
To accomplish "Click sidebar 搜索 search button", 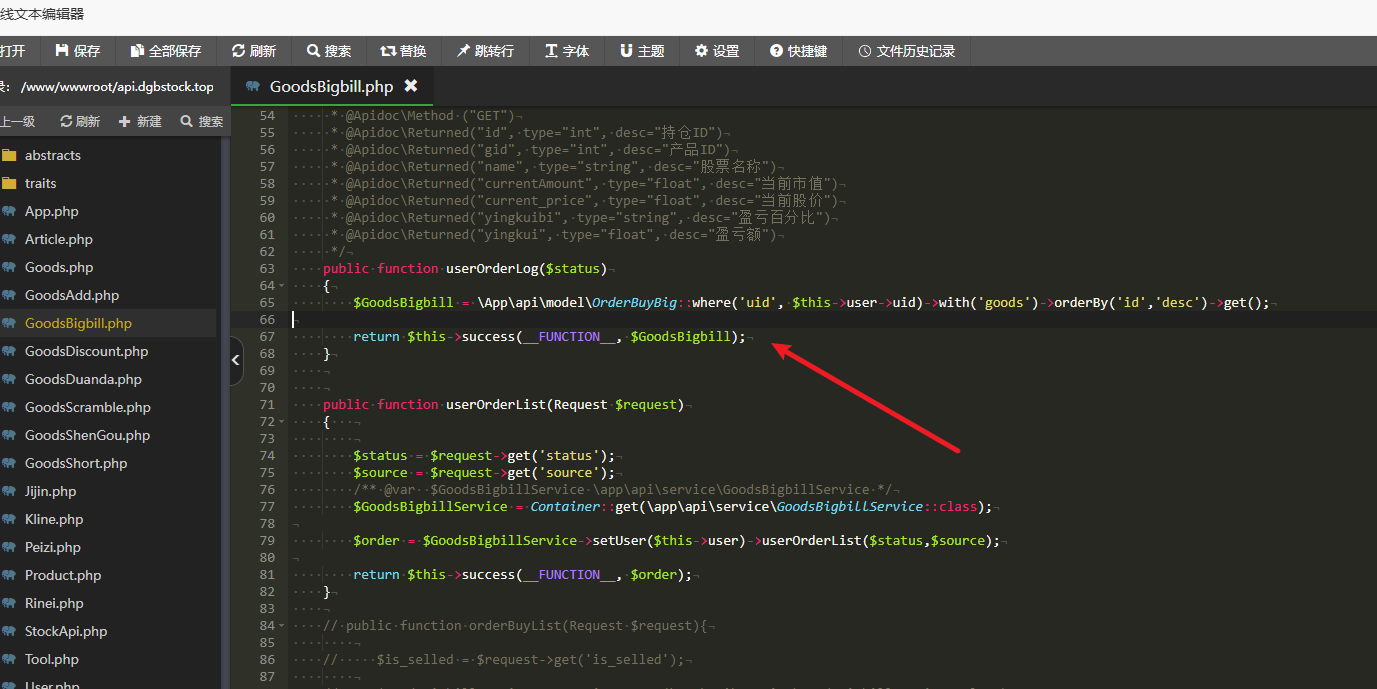I will pyautogui.click(x=202, y=121).
